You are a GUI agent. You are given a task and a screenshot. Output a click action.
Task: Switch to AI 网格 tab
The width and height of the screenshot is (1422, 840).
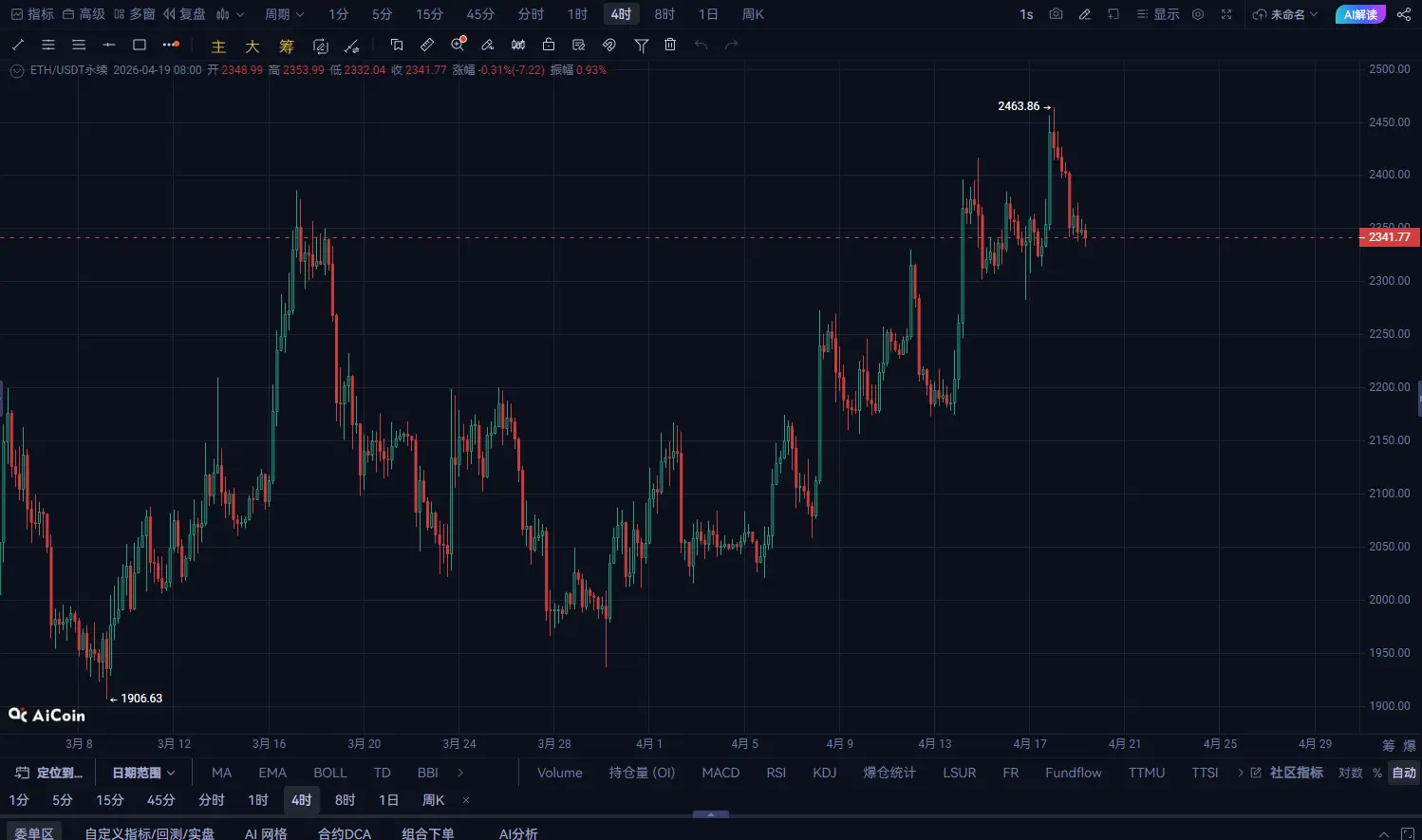pos(266,833)
